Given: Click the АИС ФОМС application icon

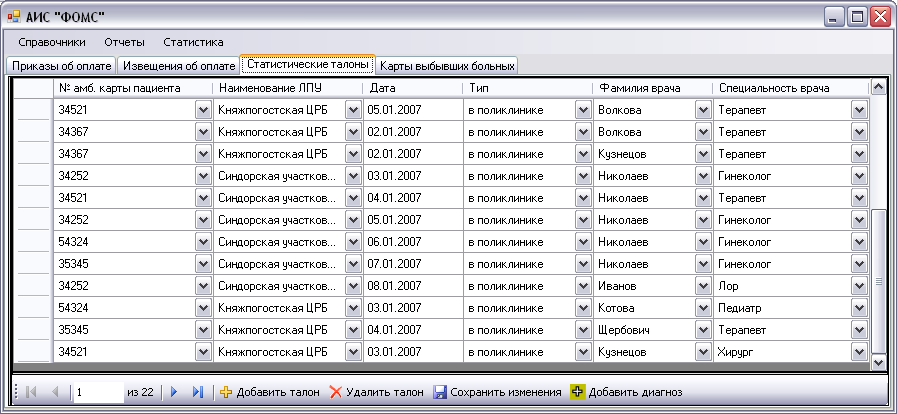Looking at the screenshot, I should pyautogui.click(x=14, y=16).
